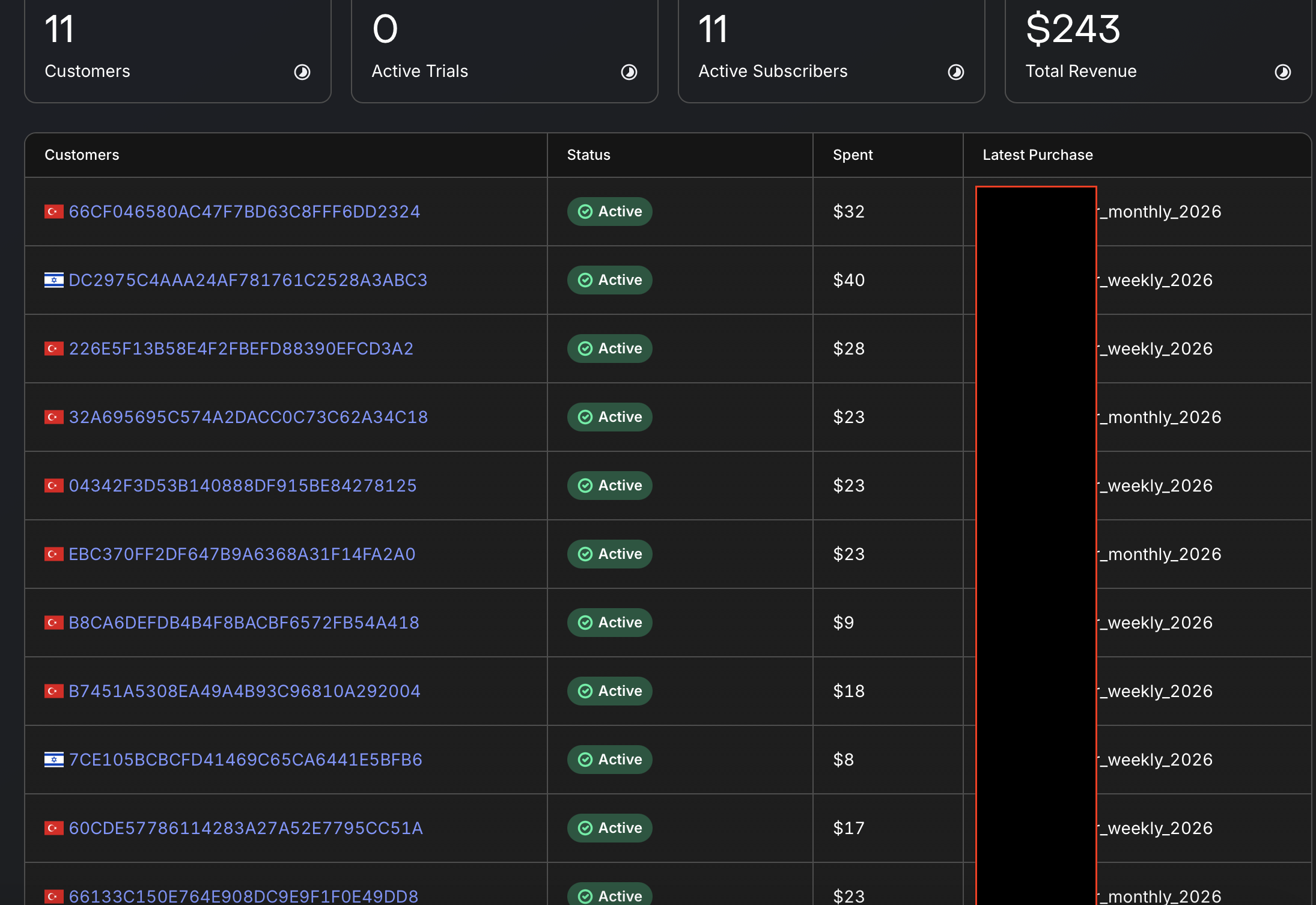Open customer DC2975C4AAA24AF781761C2528A3ABC3
The width and height of the screenshot is (1316, 905).
click(248, 280)
